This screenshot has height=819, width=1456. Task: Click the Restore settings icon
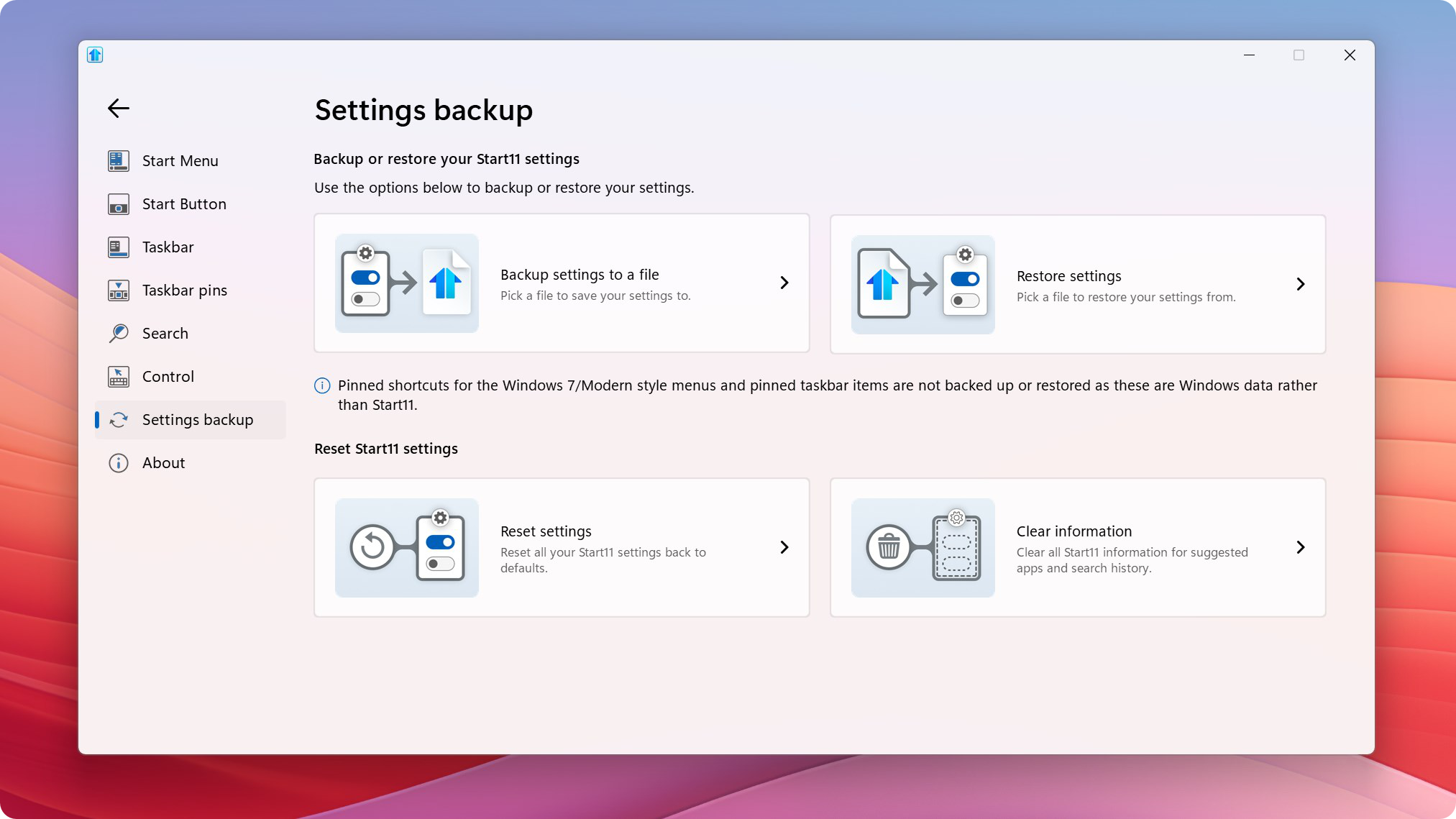click(x=922, y=283)
